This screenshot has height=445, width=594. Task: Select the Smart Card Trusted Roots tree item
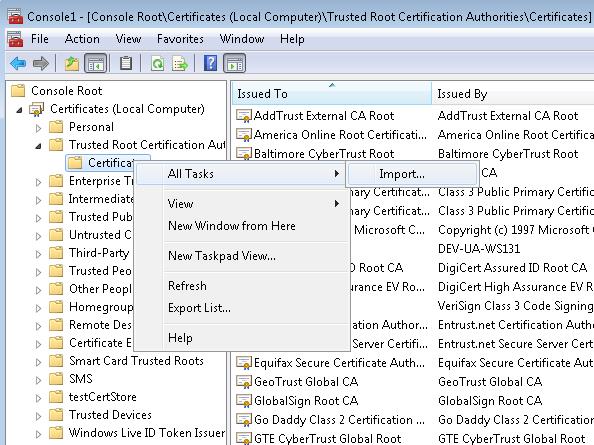pos(136,361)
